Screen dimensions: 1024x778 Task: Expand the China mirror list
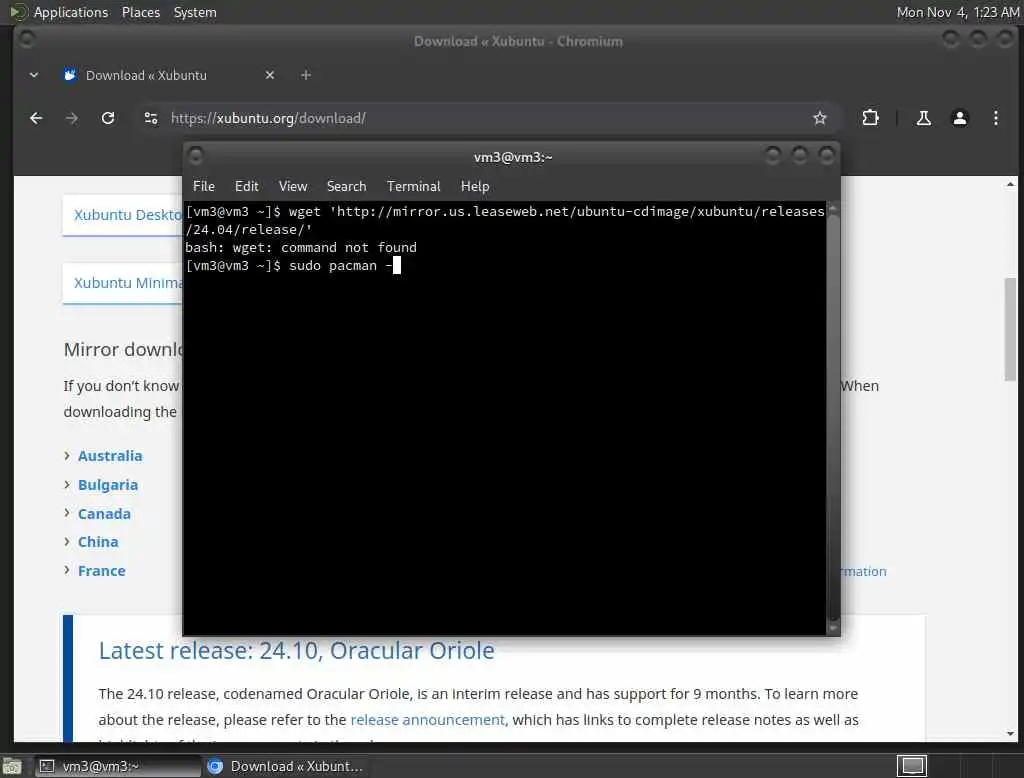click(x=98, y=542)
